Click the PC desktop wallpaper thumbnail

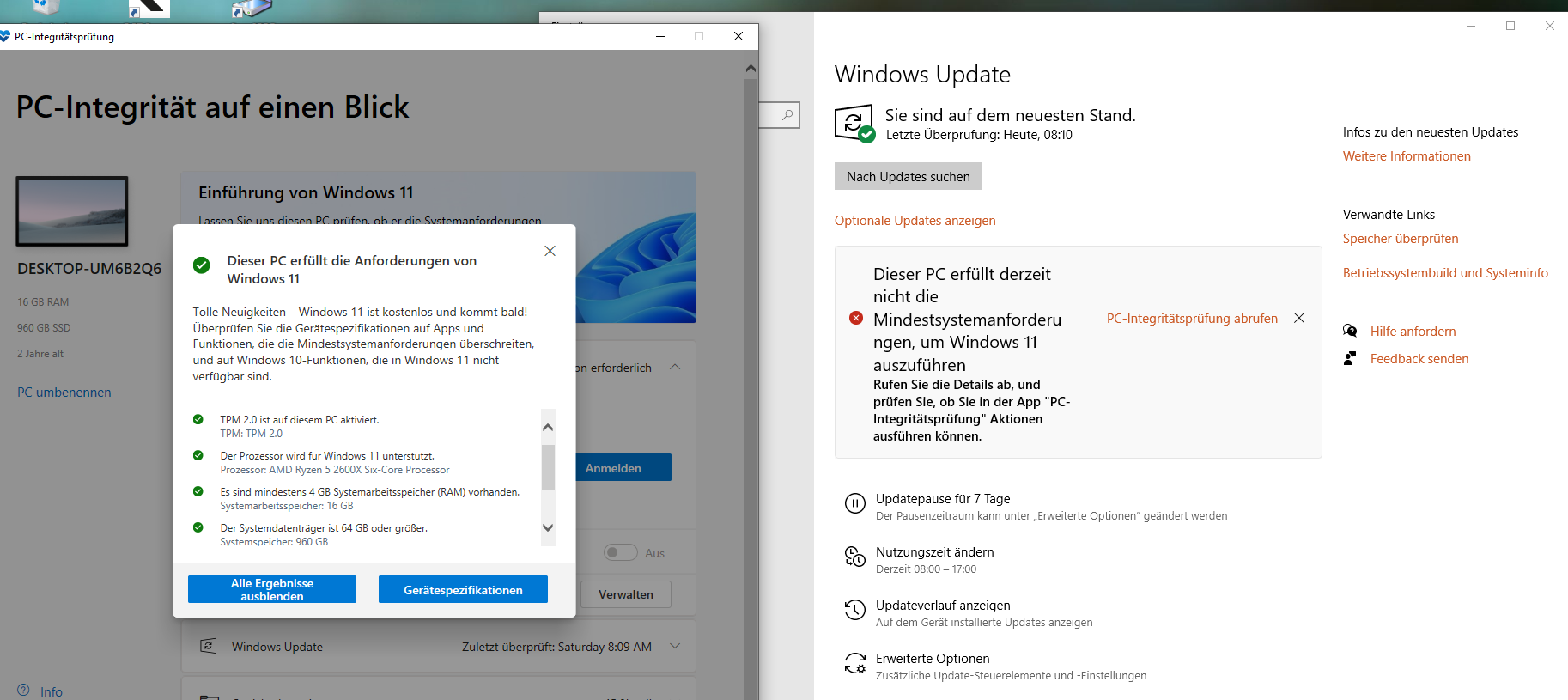[72, 211]
